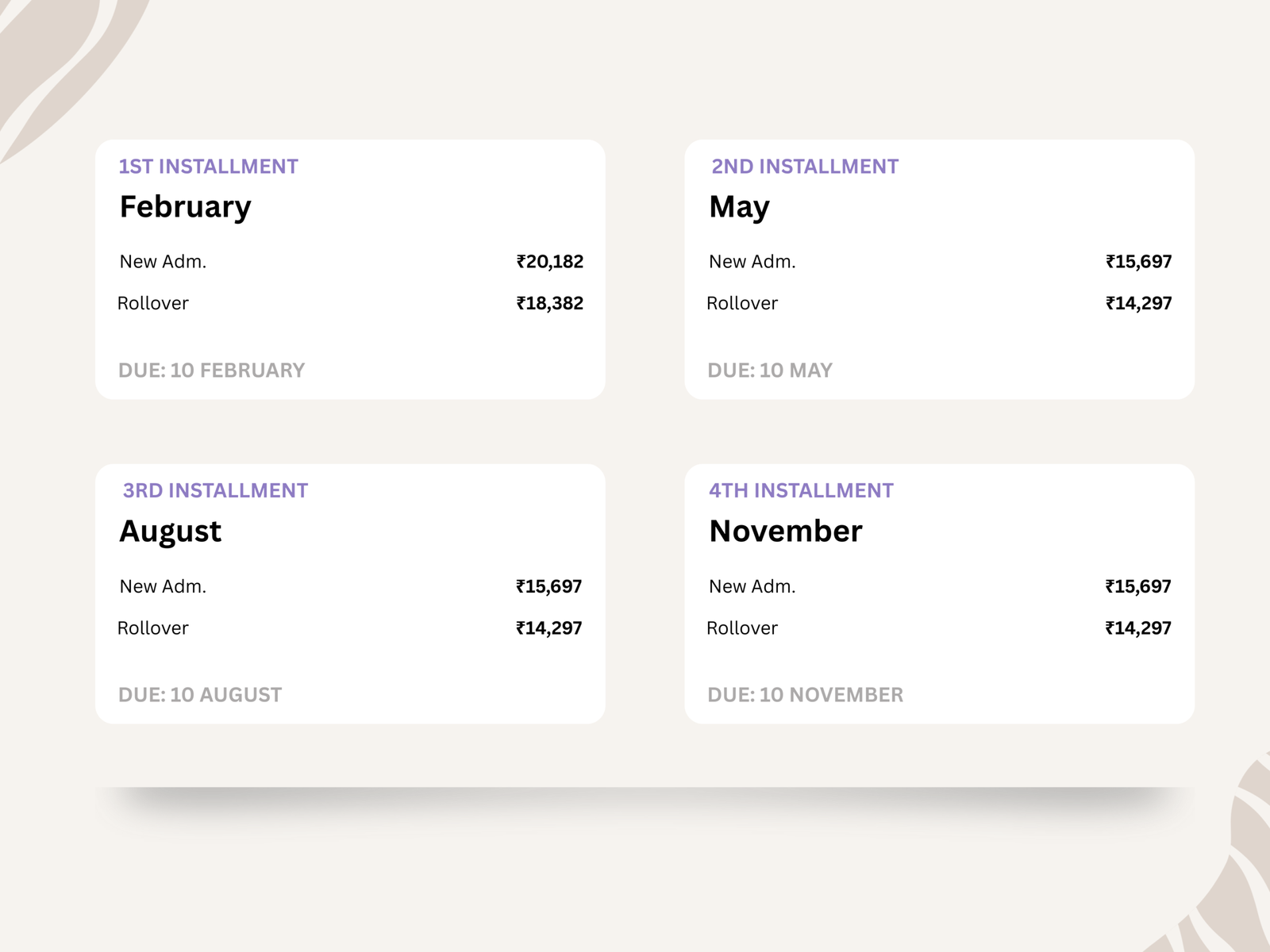Click Rollover amount in November card
This screenshot has width=1270, height=952.
[x=1137, y=628]
